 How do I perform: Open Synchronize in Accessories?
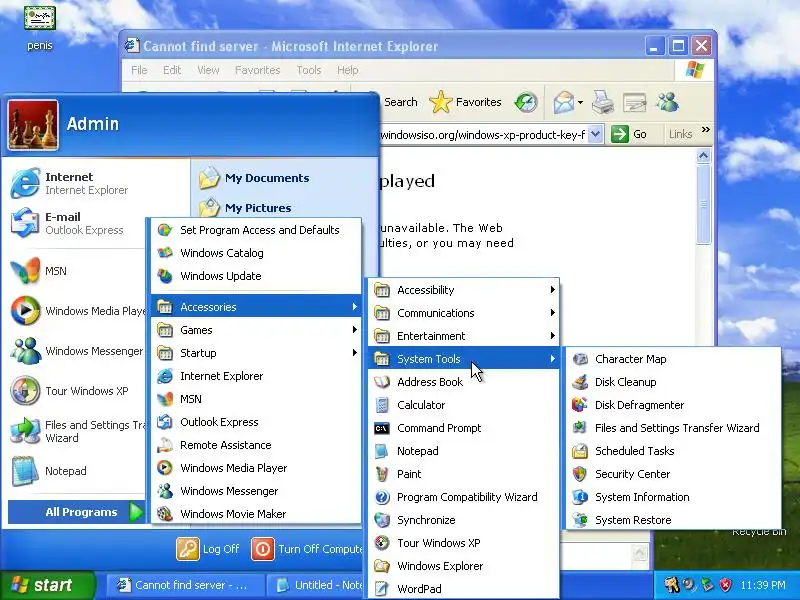(x=463, y=519)
